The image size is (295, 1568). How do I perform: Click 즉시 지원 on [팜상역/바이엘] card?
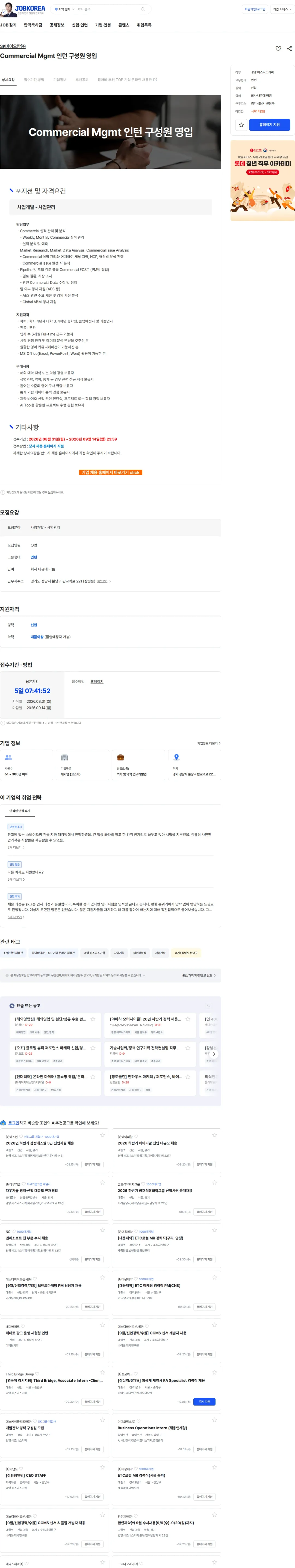click(x=204, y=1402)
